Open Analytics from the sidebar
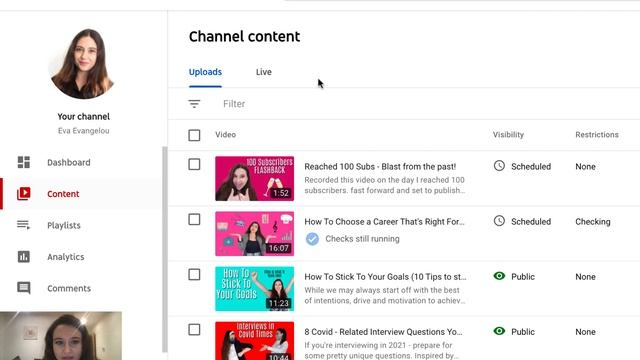This screenshot has height=360, width=640. [66, 257]
